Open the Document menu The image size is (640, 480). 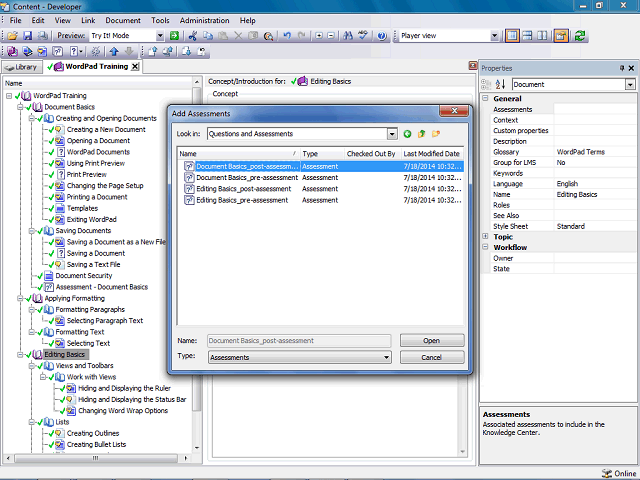pyautogui.click(x=123, y=20)
